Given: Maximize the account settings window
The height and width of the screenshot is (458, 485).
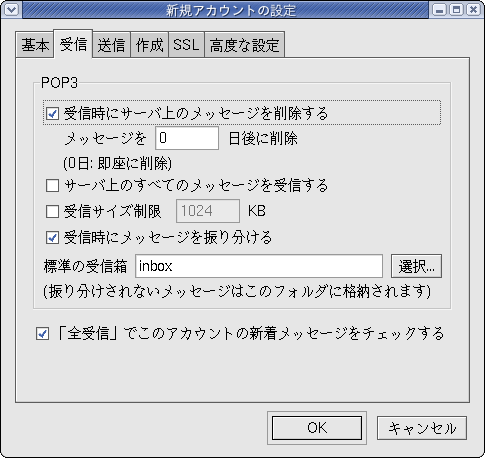Looking at the screenshot, I should (x=456, y=10).
